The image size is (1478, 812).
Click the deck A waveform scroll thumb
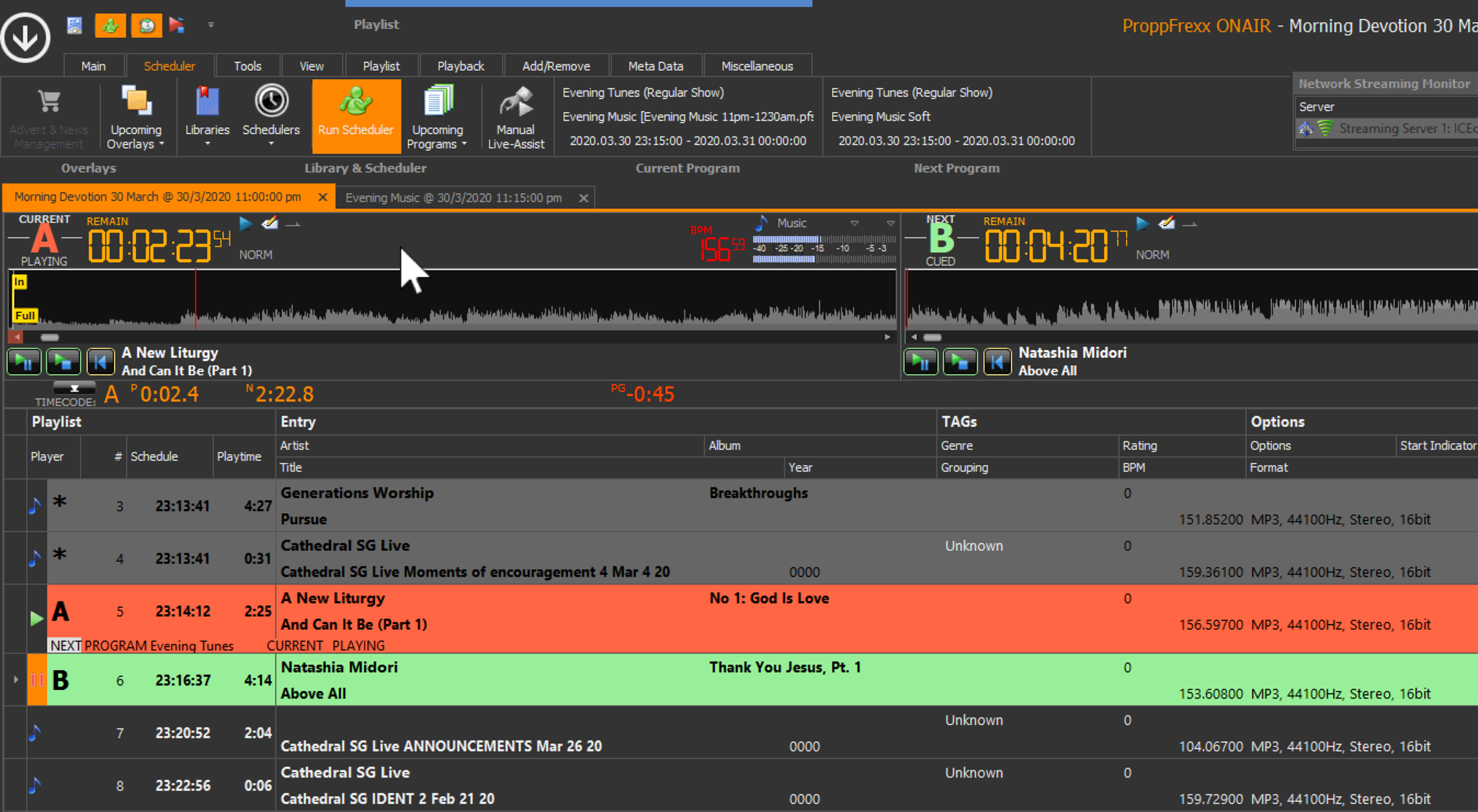point(50,337)
